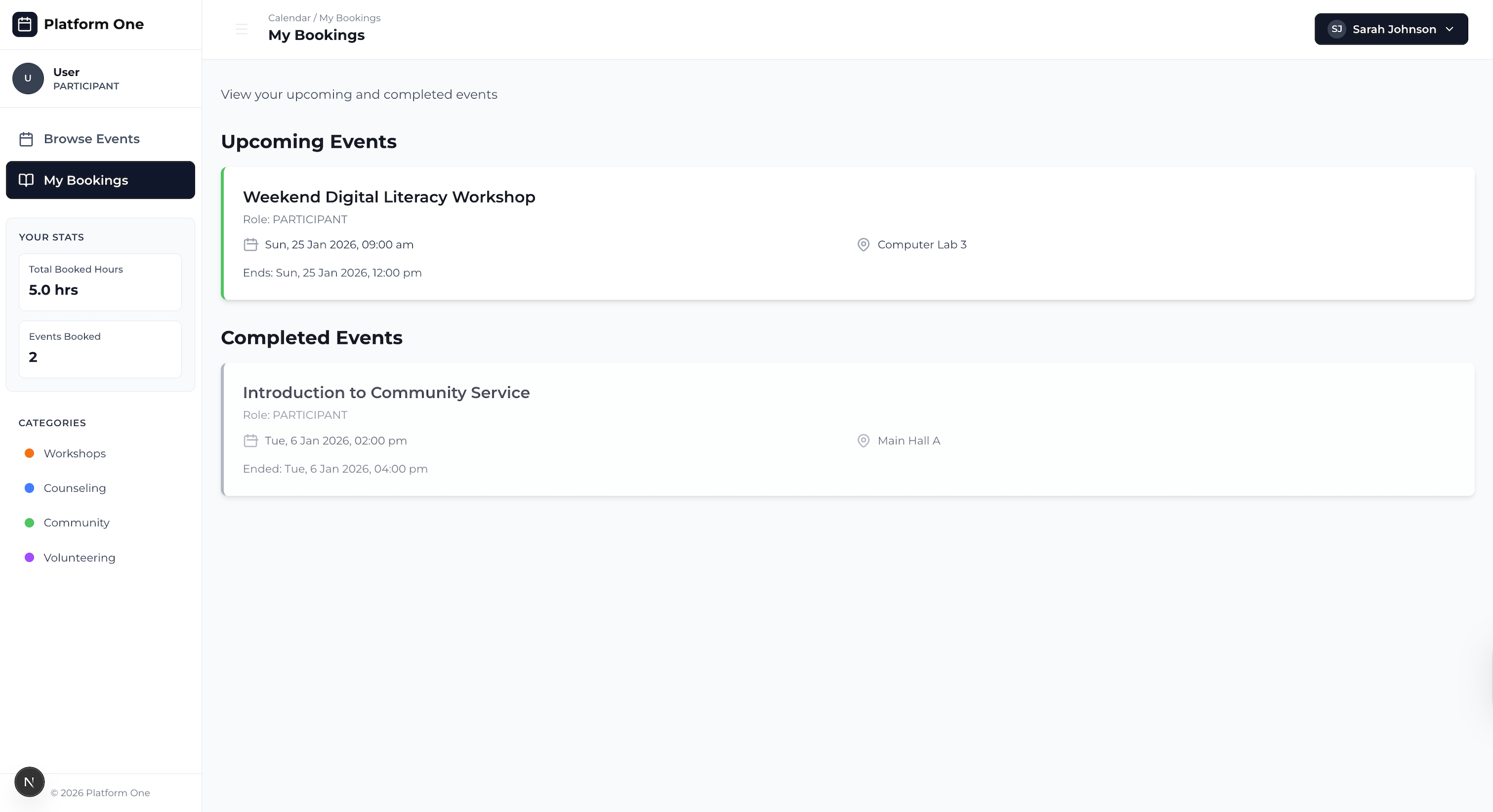This screenshot has width=1493, height=812.
Task: Click the location pin beside Main Hall A
Action: tap(863, 440)
